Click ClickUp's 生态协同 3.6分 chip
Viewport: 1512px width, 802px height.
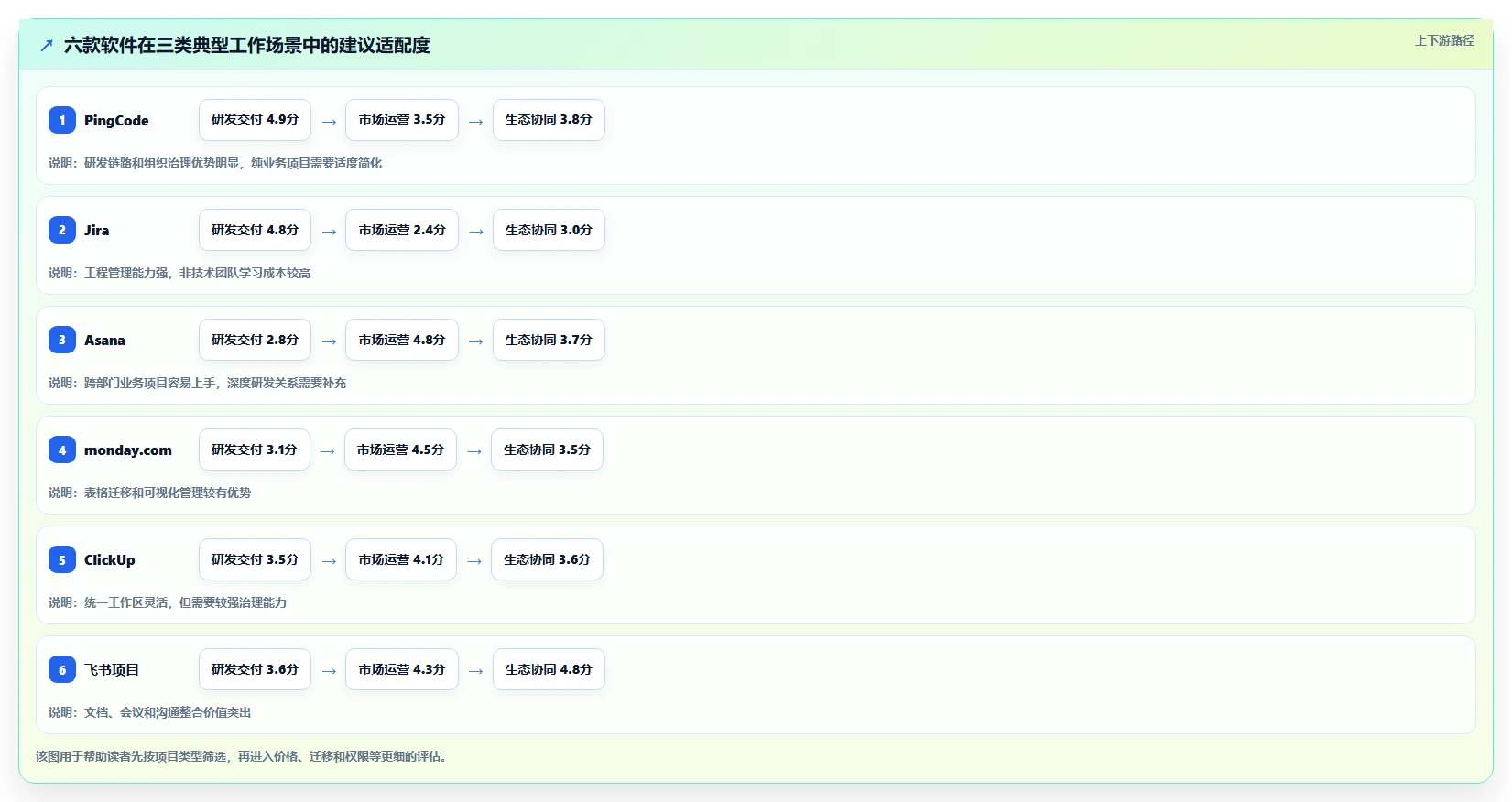(x=547, y=559)
